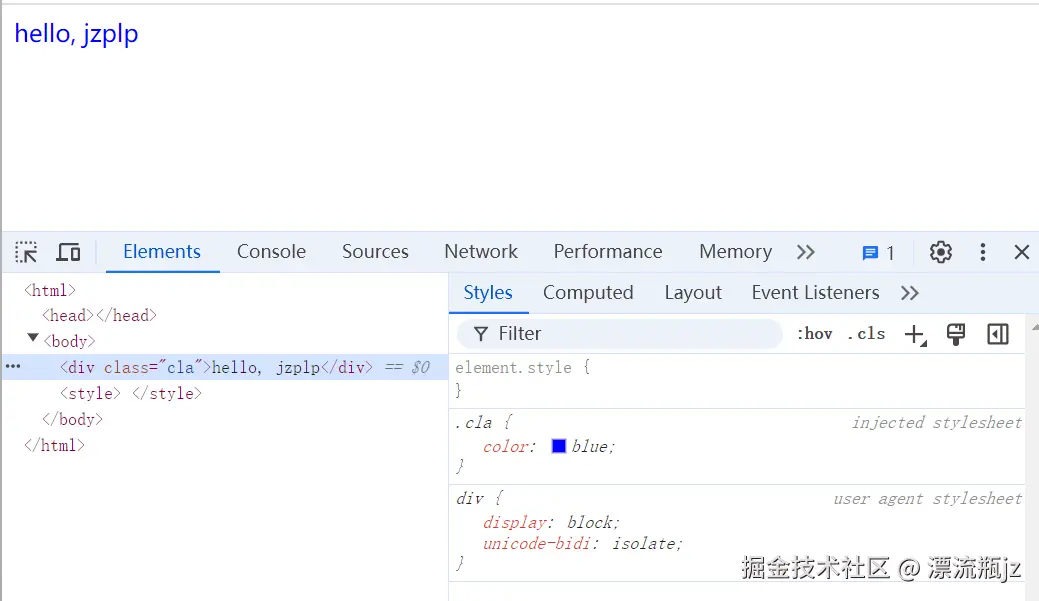Toggle device emulation mode
The height and width of the screenshot is (601, 1039).
68,252
